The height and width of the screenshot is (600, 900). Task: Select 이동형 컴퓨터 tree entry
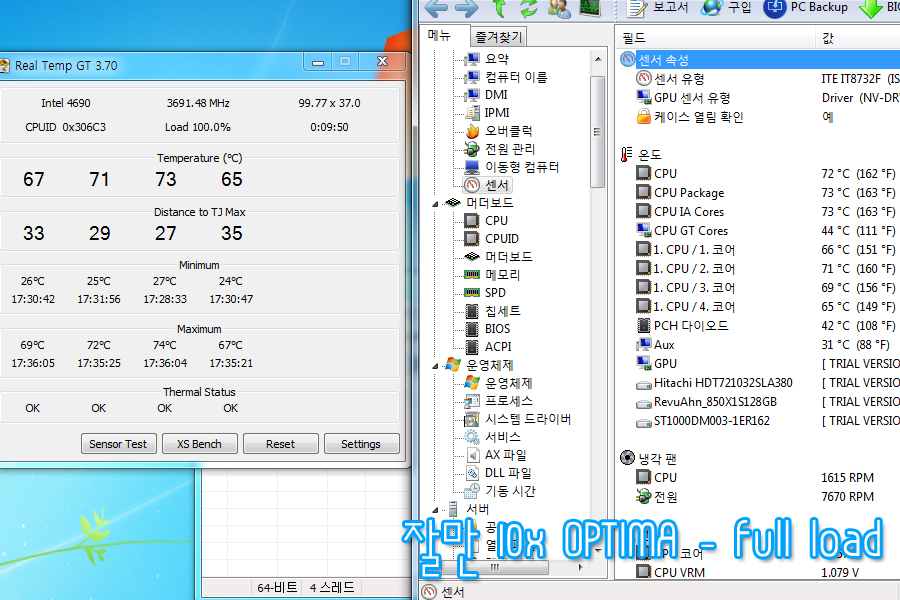point(512,167)
